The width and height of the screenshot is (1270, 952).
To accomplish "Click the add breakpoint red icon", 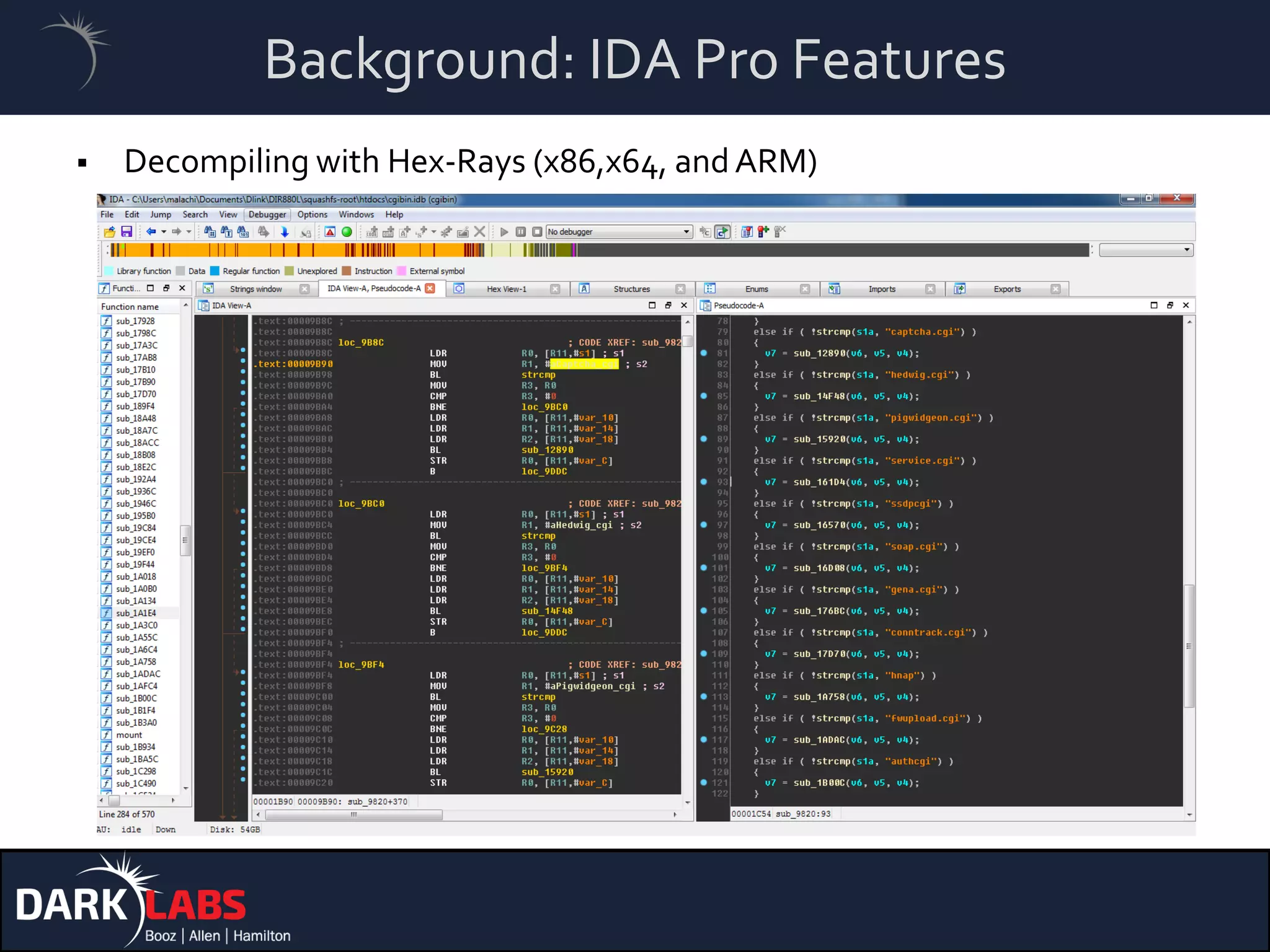I will point(763,232).
